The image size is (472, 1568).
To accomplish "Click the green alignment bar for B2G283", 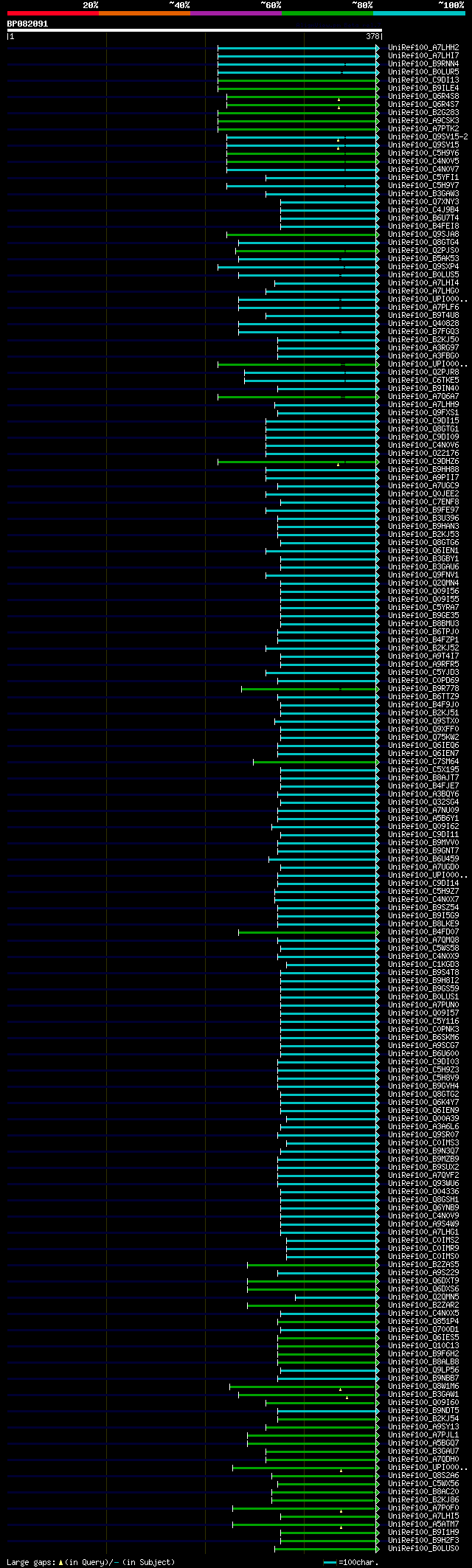I will coord(296,113).
